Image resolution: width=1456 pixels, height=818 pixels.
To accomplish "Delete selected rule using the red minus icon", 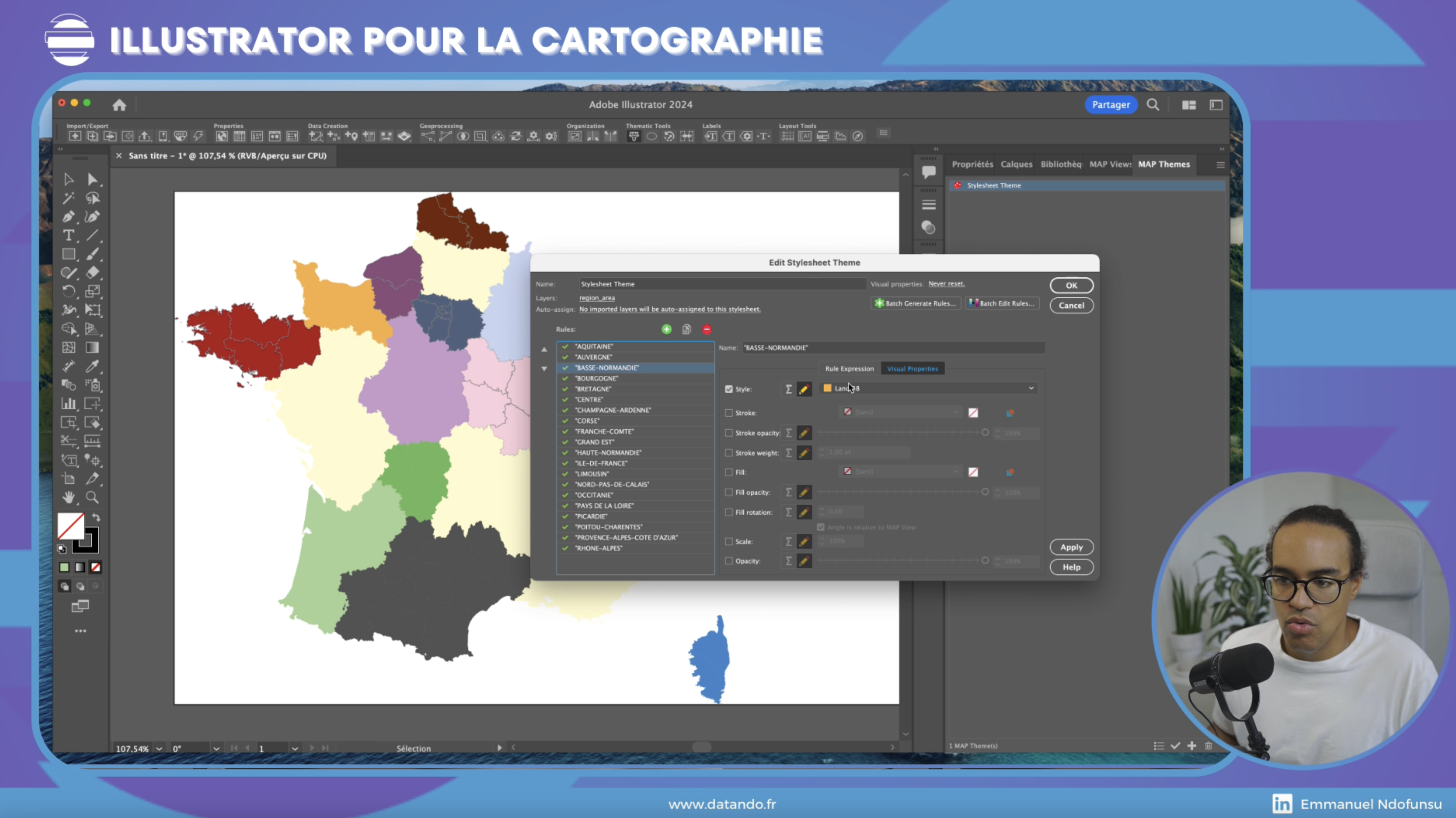I will pos(707,329).
